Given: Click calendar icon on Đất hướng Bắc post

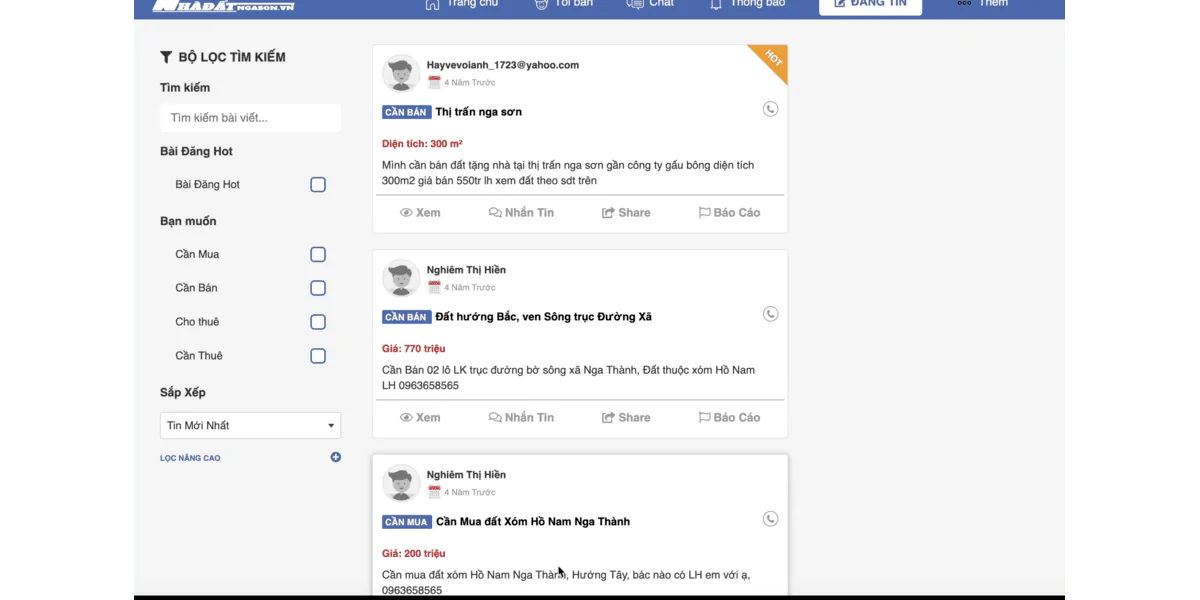Looking at the screenshot, I should 434,288.
